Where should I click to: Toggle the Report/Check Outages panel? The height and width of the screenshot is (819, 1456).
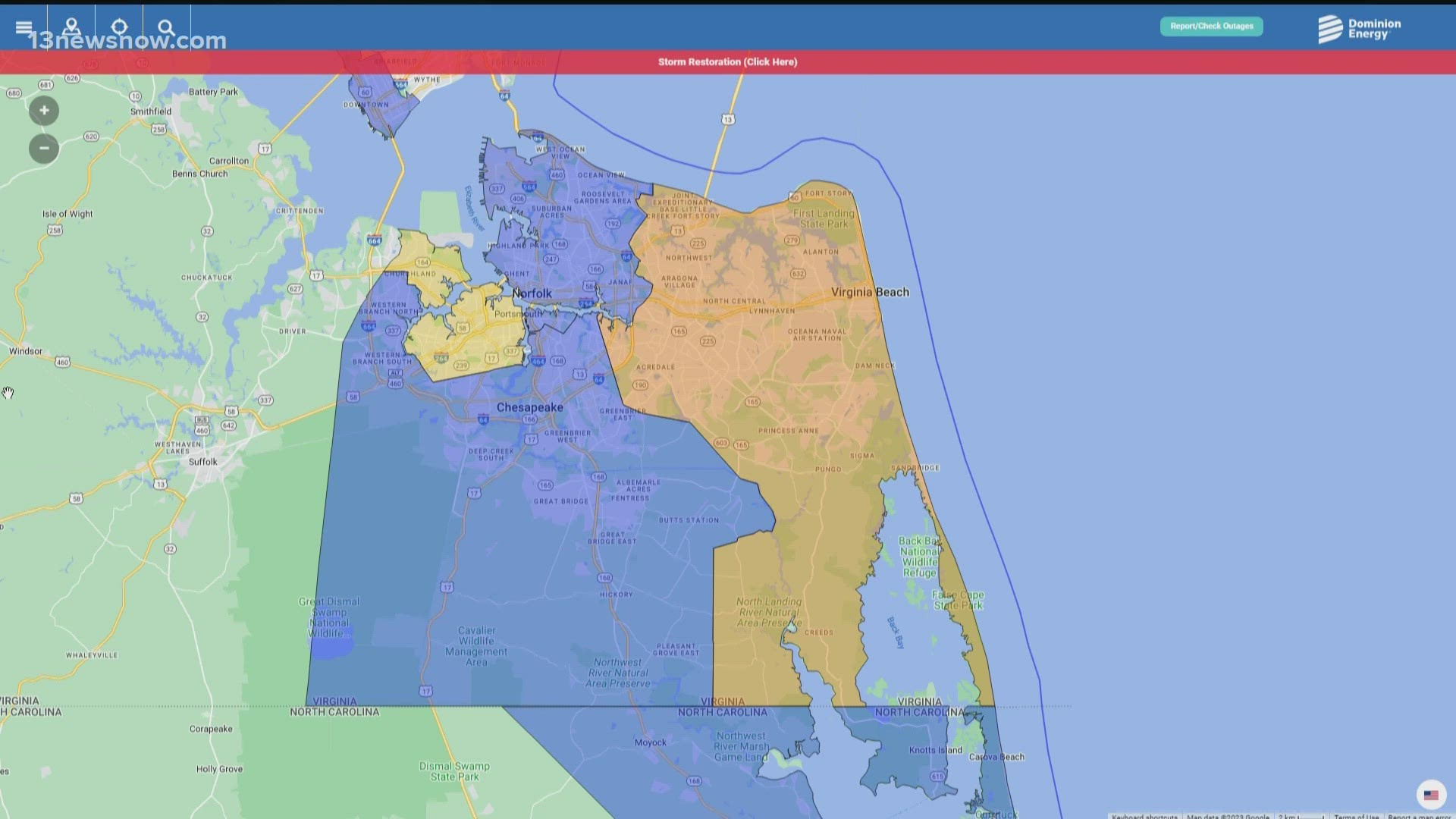coord(1211,25)
